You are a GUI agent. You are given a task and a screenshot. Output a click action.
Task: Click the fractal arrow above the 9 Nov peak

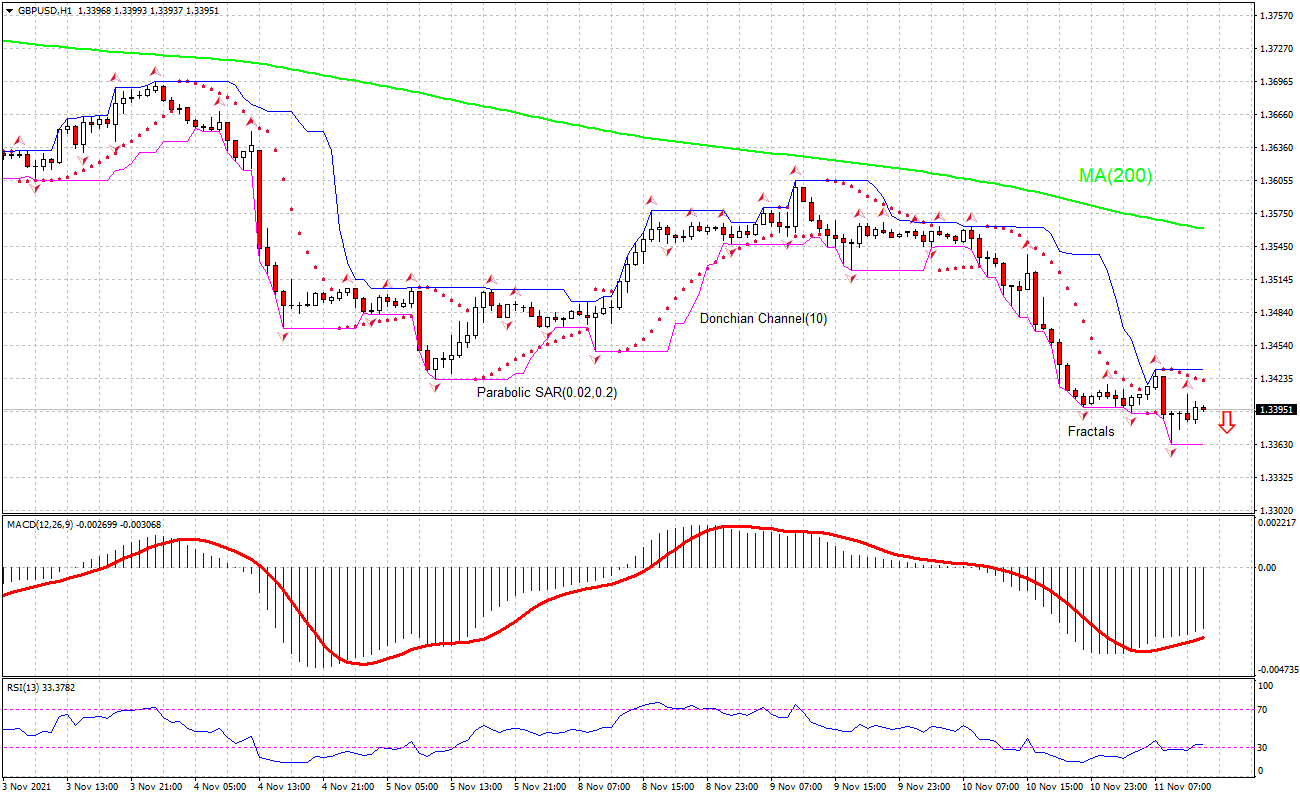(796, 171)
